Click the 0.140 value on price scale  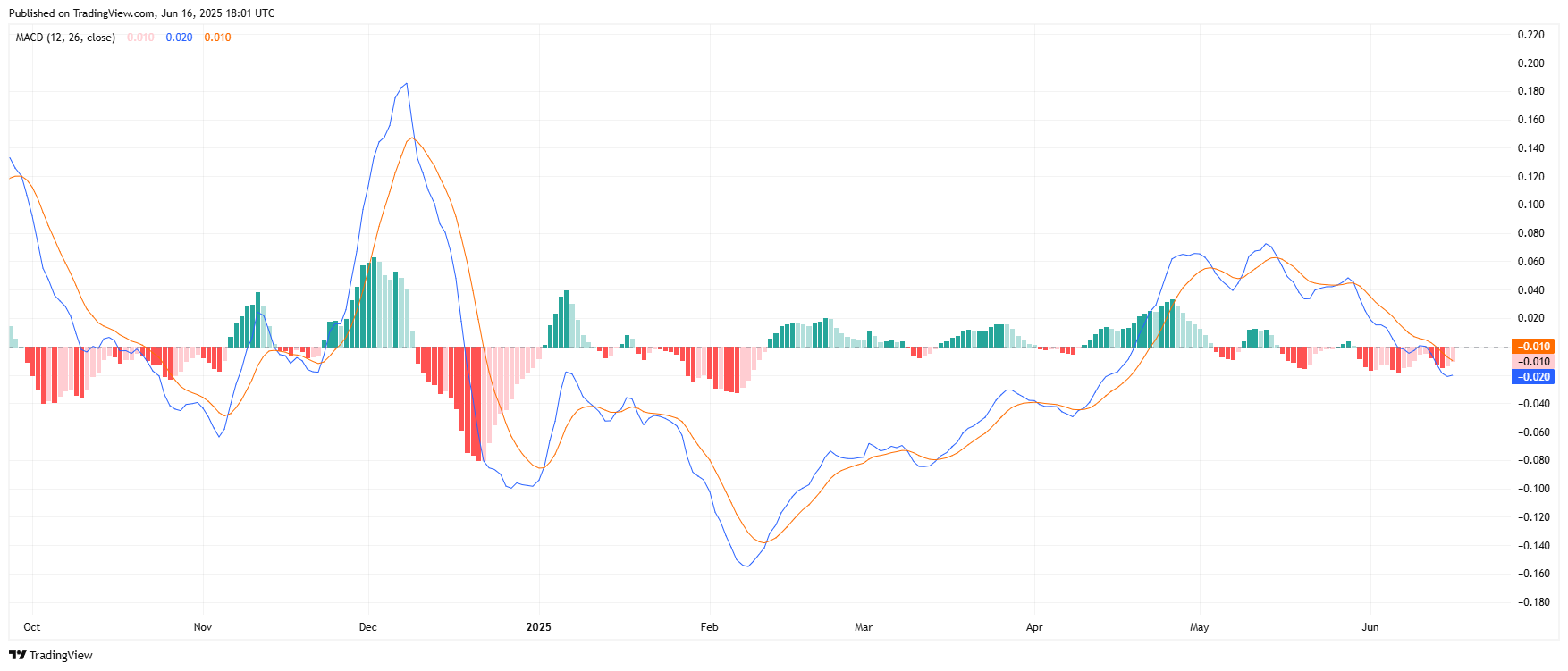1531,148
